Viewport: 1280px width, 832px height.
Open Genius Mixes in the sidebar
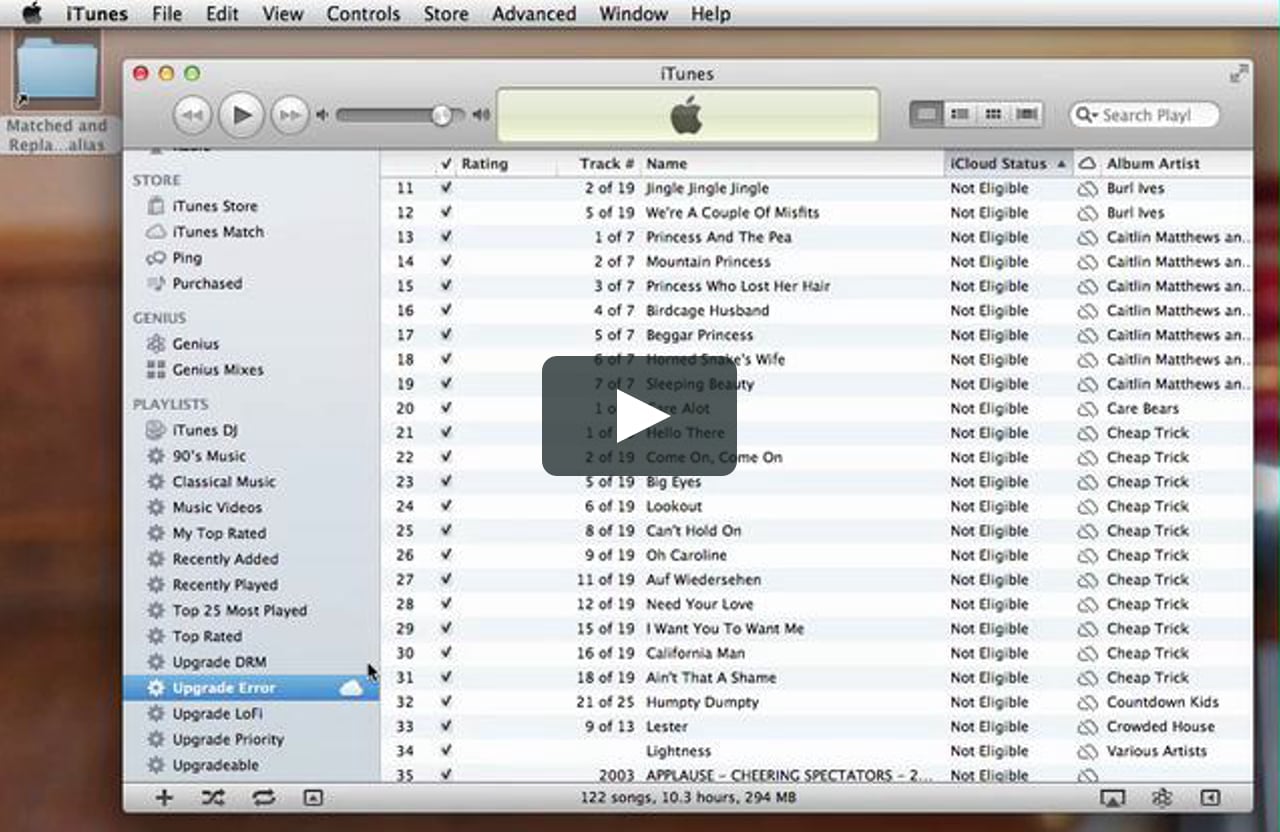217,370
